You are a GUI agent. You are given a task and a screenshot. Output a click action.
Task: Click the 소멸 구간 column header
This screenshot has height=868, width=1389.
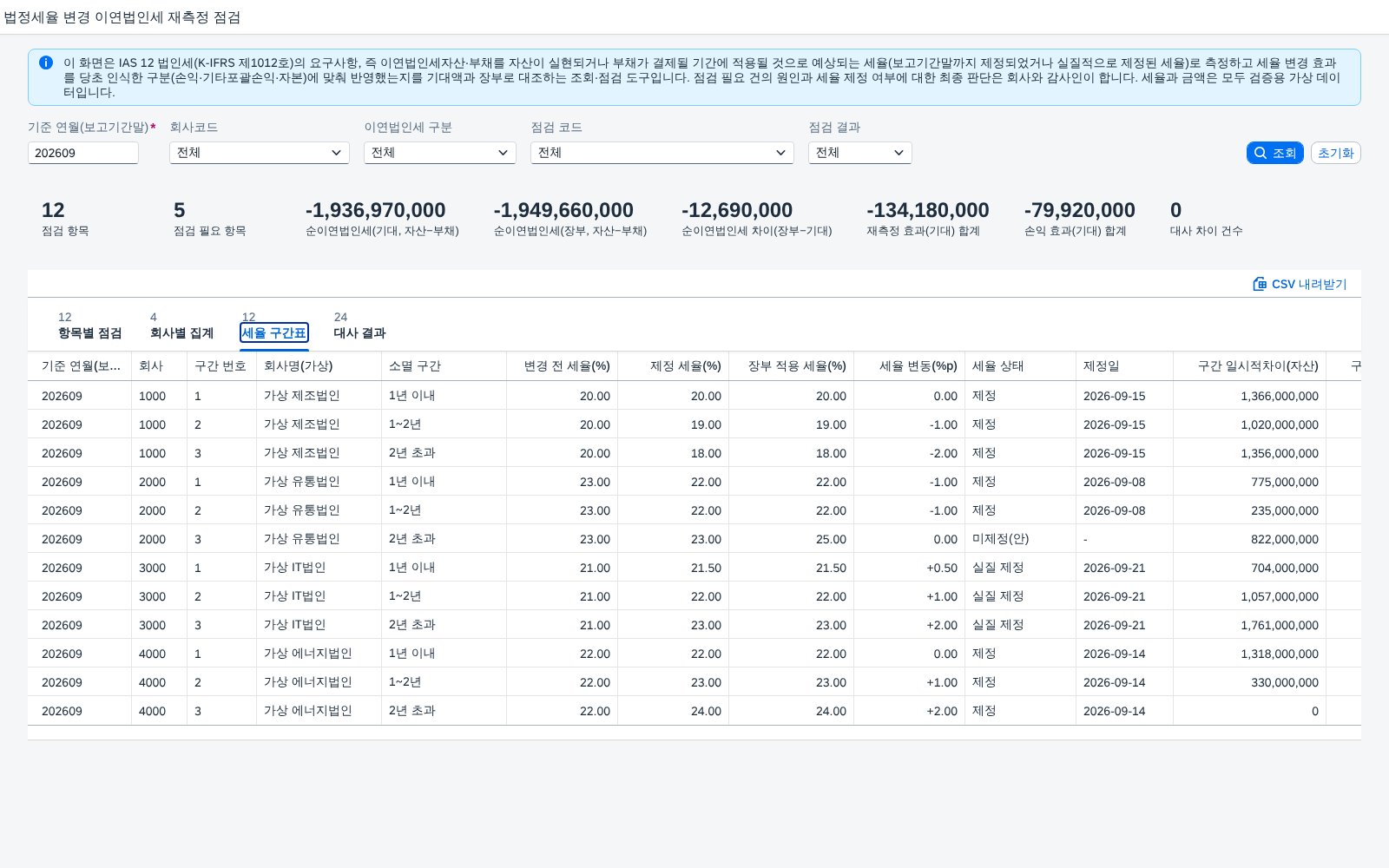444,366
